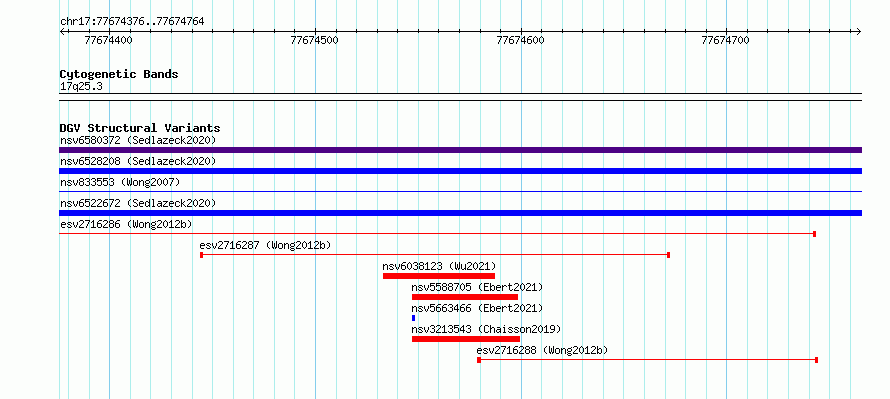Select the blue nsv6522672 variant bar

[x=460, y=213]
